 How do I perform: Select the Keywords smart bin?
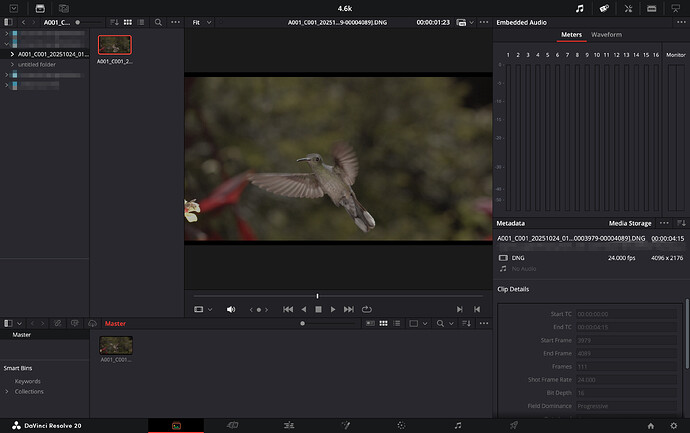(x=28, y=381)
